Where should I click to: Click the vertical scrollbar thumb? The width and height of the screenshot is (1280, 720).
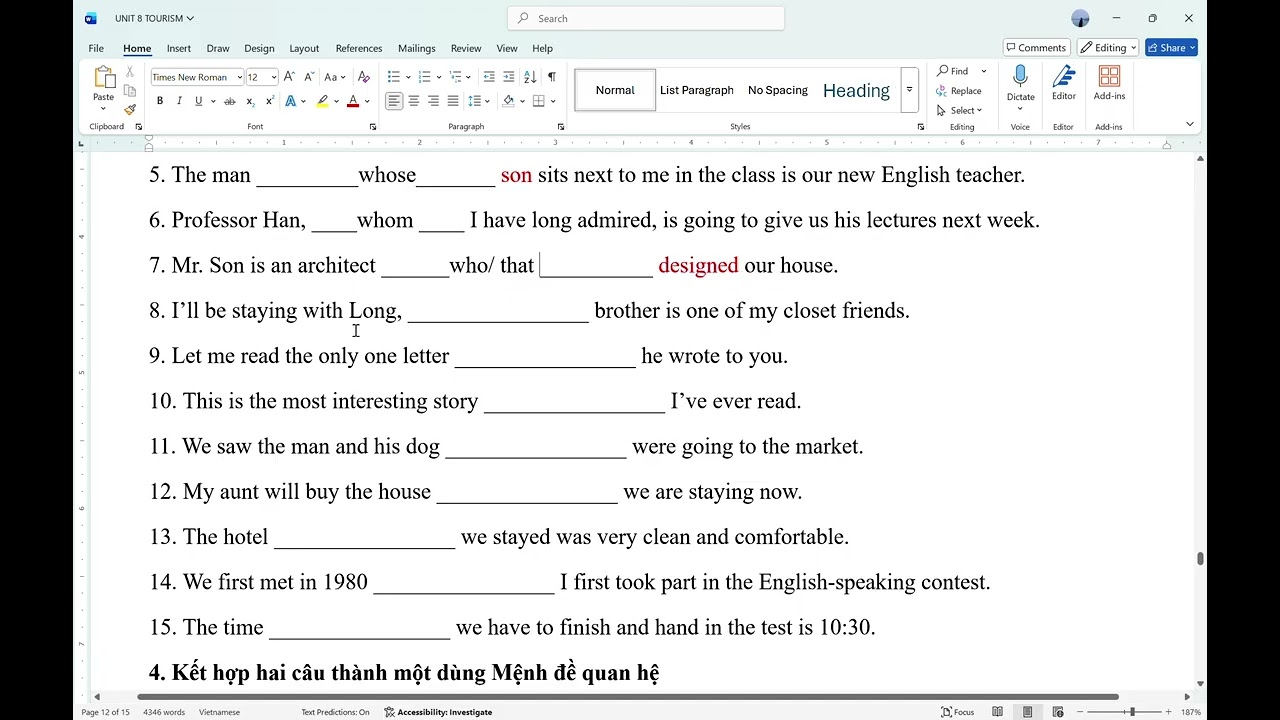(x=1200, y=559)
